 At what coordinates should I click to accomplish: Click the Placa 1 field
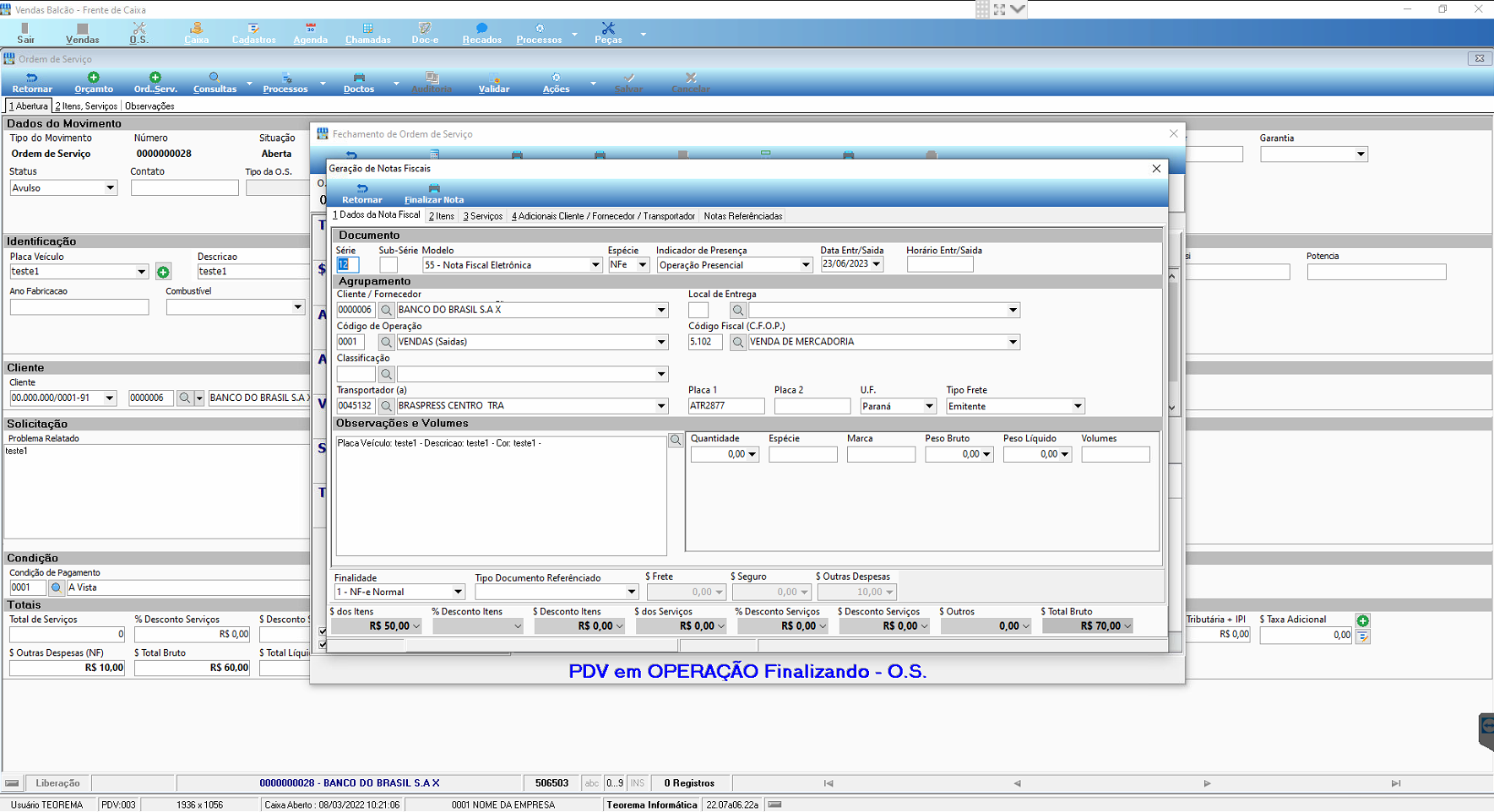point(726,407)
